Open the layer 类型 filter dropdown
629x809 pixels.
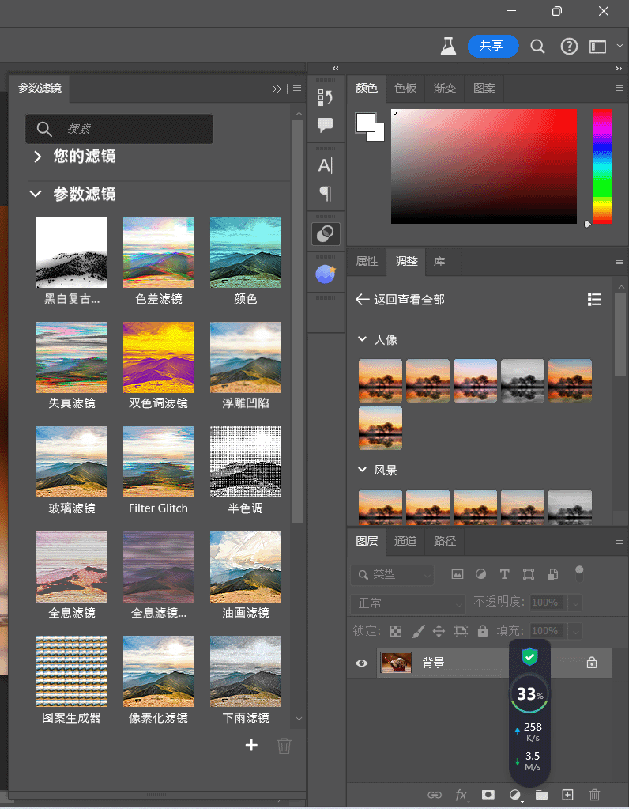393,574
